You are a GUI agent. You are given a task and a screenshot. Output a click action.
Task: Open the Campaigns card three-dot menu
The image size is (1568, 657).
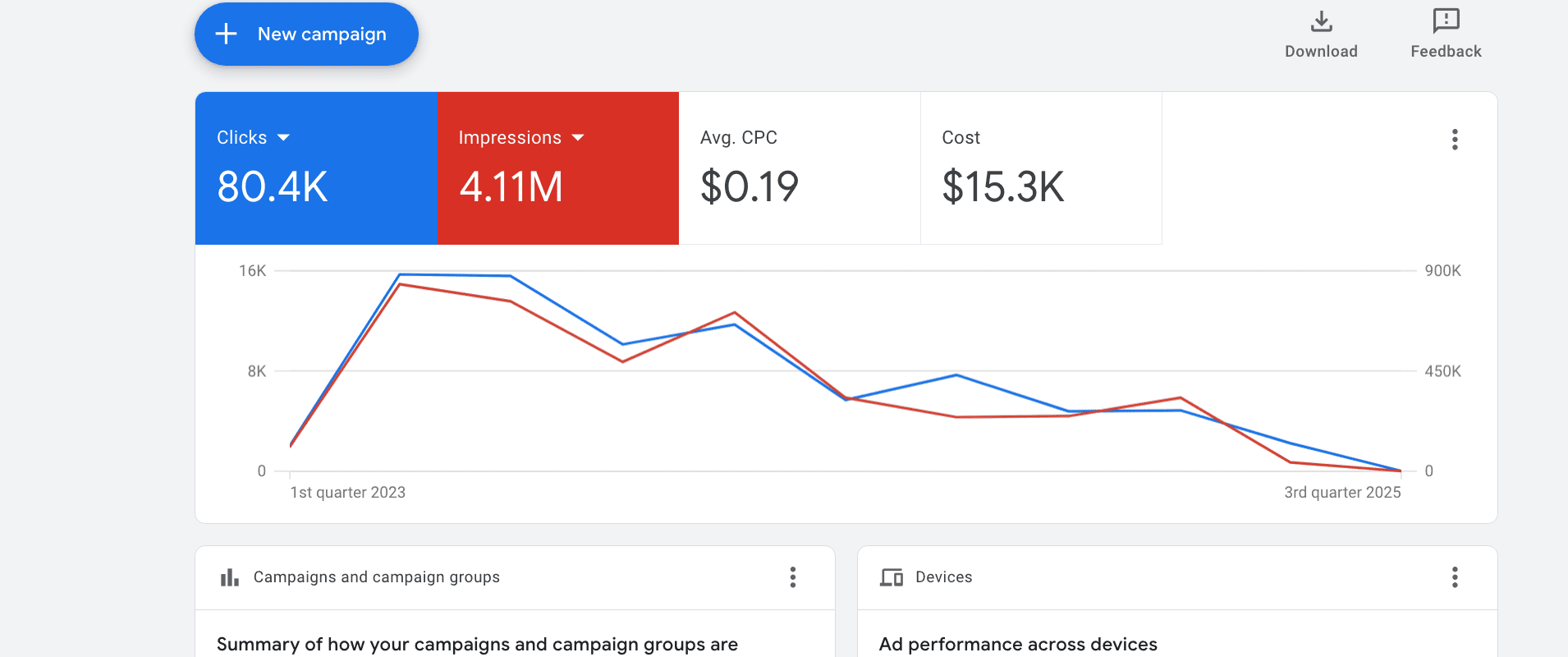click(x=793, y=577)
